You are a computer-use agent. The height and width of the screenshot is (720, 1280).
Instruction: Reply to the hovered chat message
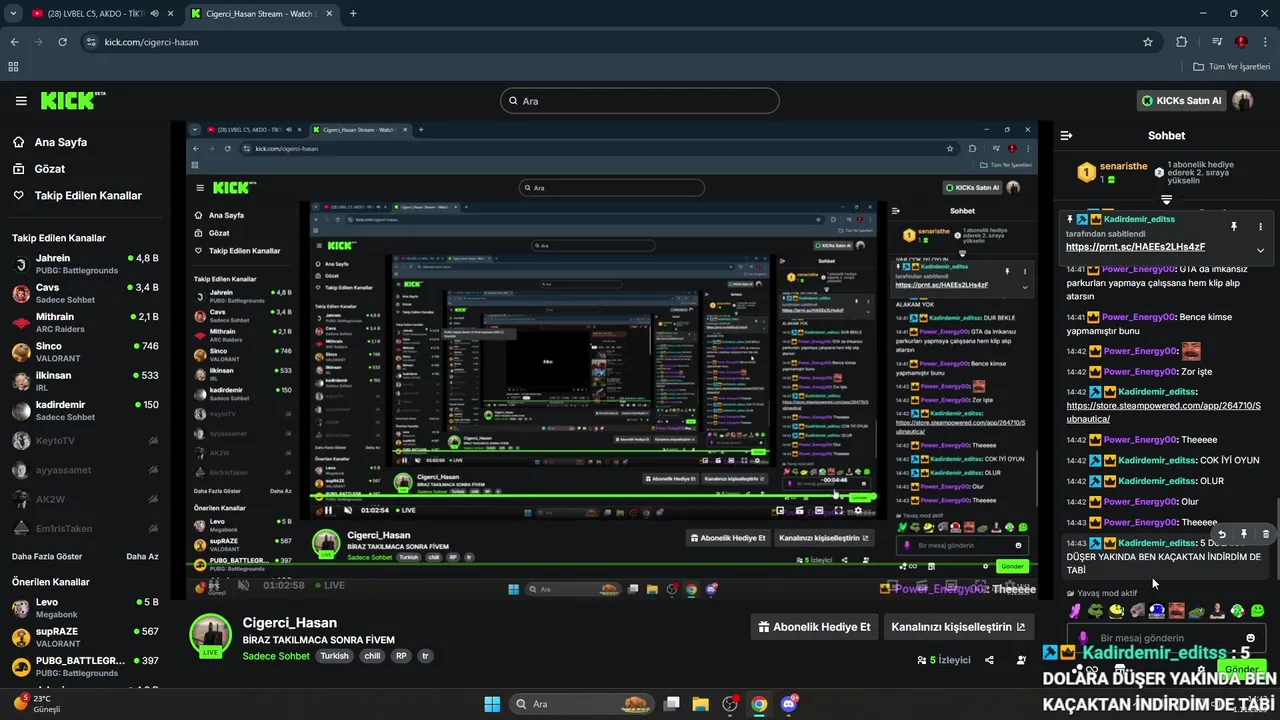coord(1221,535)
